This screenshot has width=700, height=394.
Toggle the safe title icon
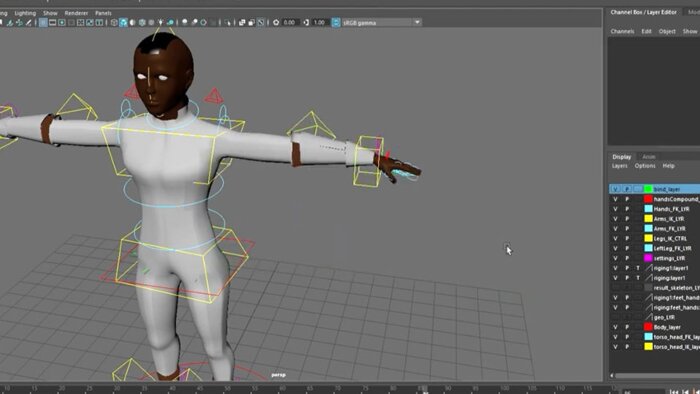coord(99,22)
